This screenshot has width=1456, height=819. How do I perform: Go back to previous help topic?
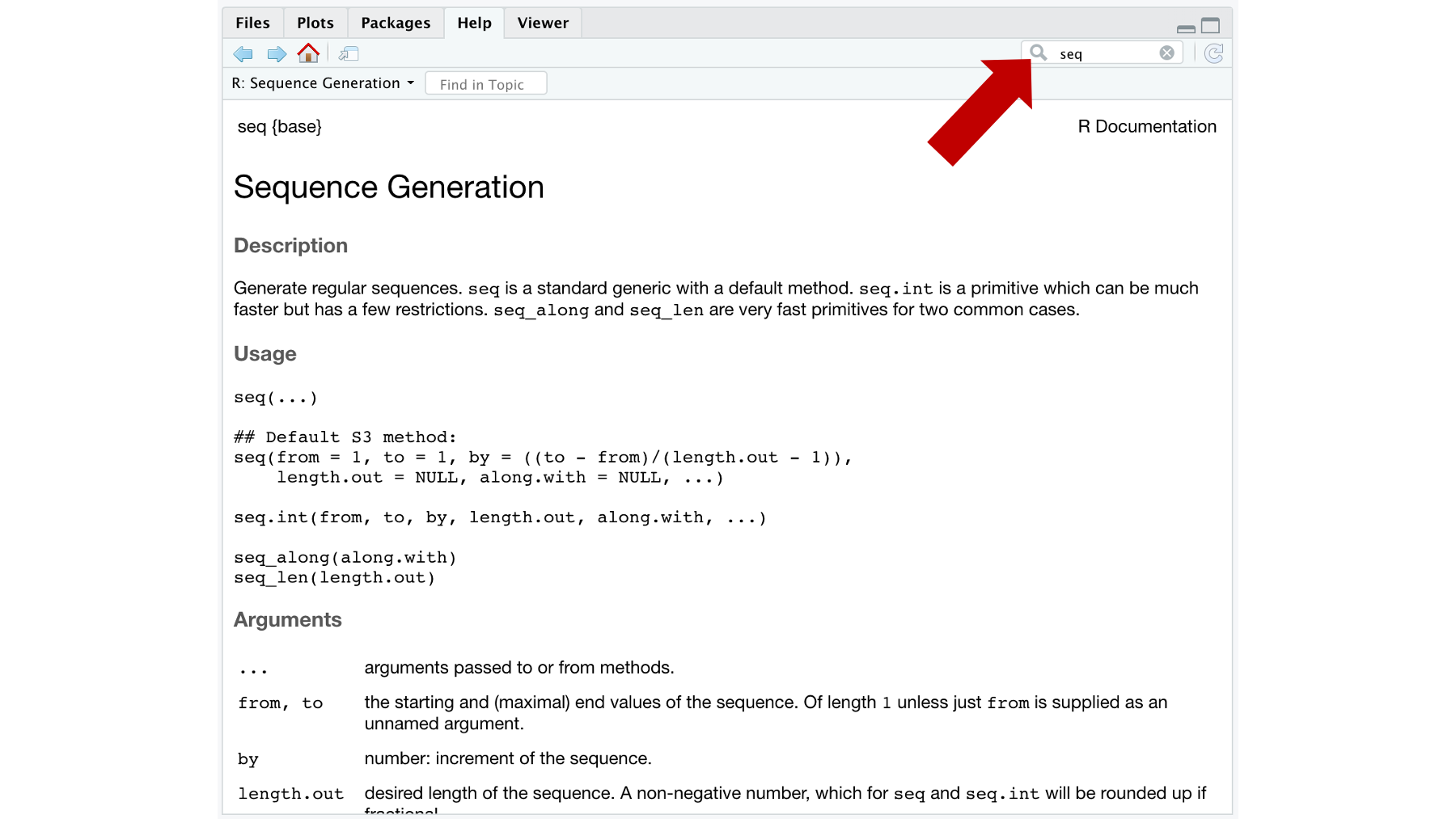tap(243, 54)
